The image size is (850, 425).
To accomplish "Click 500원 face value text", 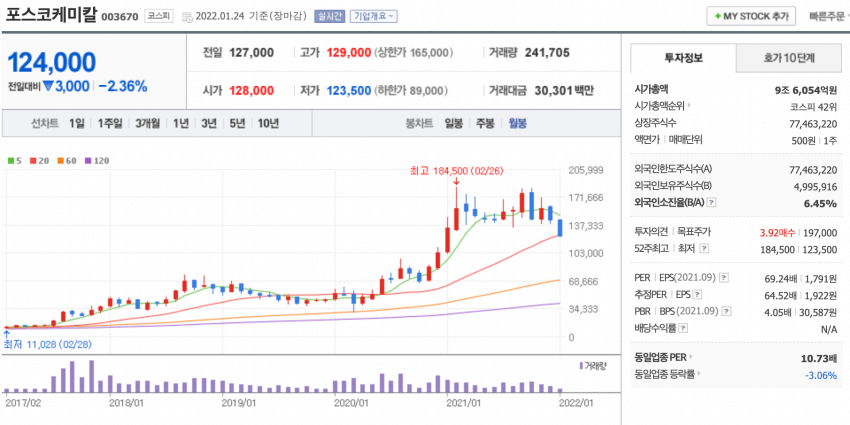I will (x=802, y=140).
